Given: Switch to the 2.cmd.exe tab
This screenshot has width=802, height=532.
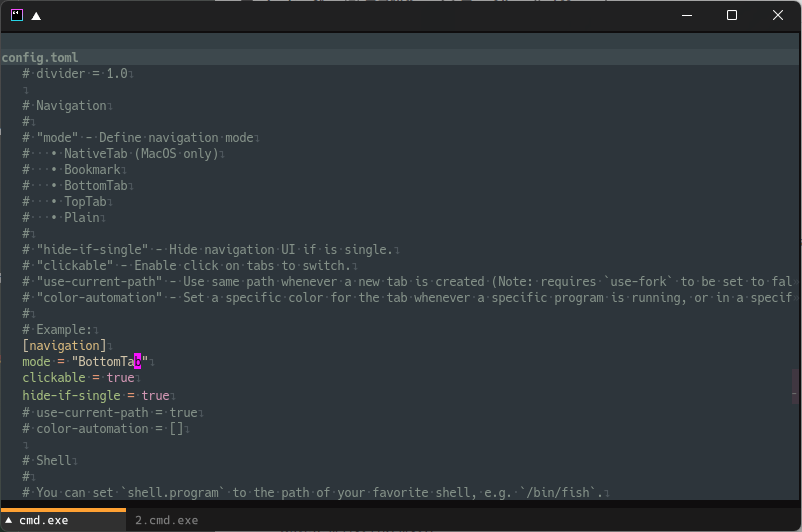Looking at the screenshot, I should (x=167, y=520).
